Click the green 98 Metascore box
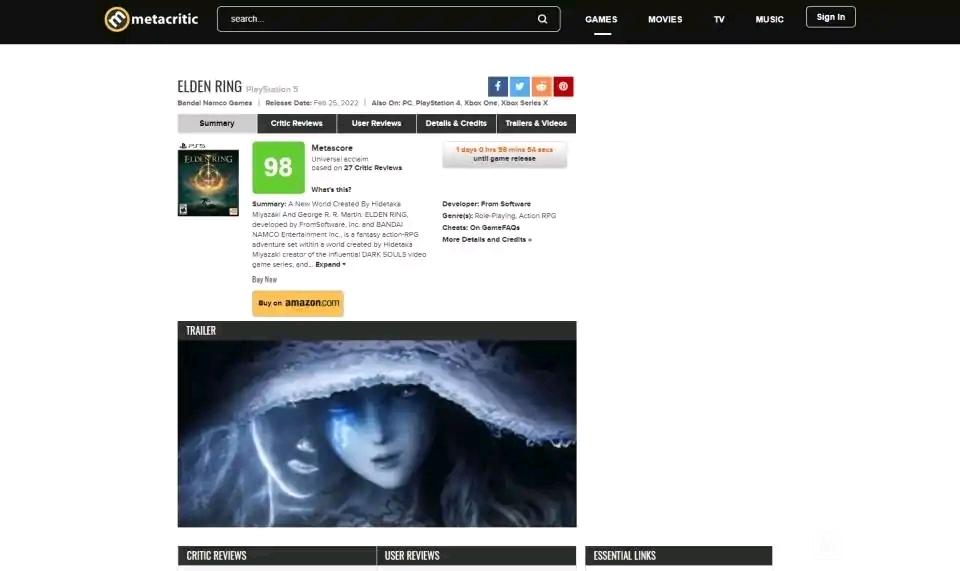The width and height of the screenshot is (960, 571). coord(278,167)
